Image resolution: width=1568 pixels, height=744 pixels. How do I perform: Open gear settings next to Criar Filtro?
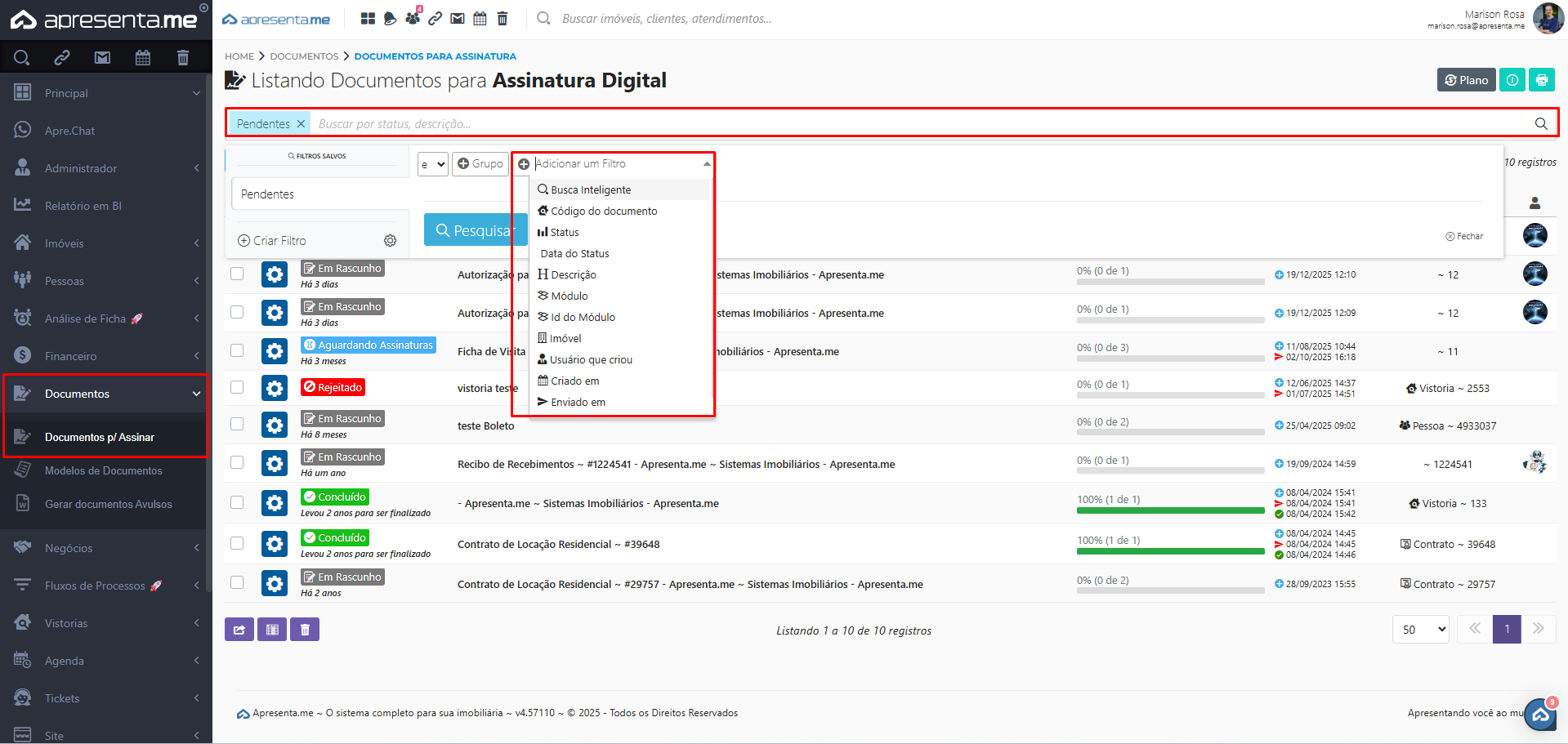coord(390,241)
